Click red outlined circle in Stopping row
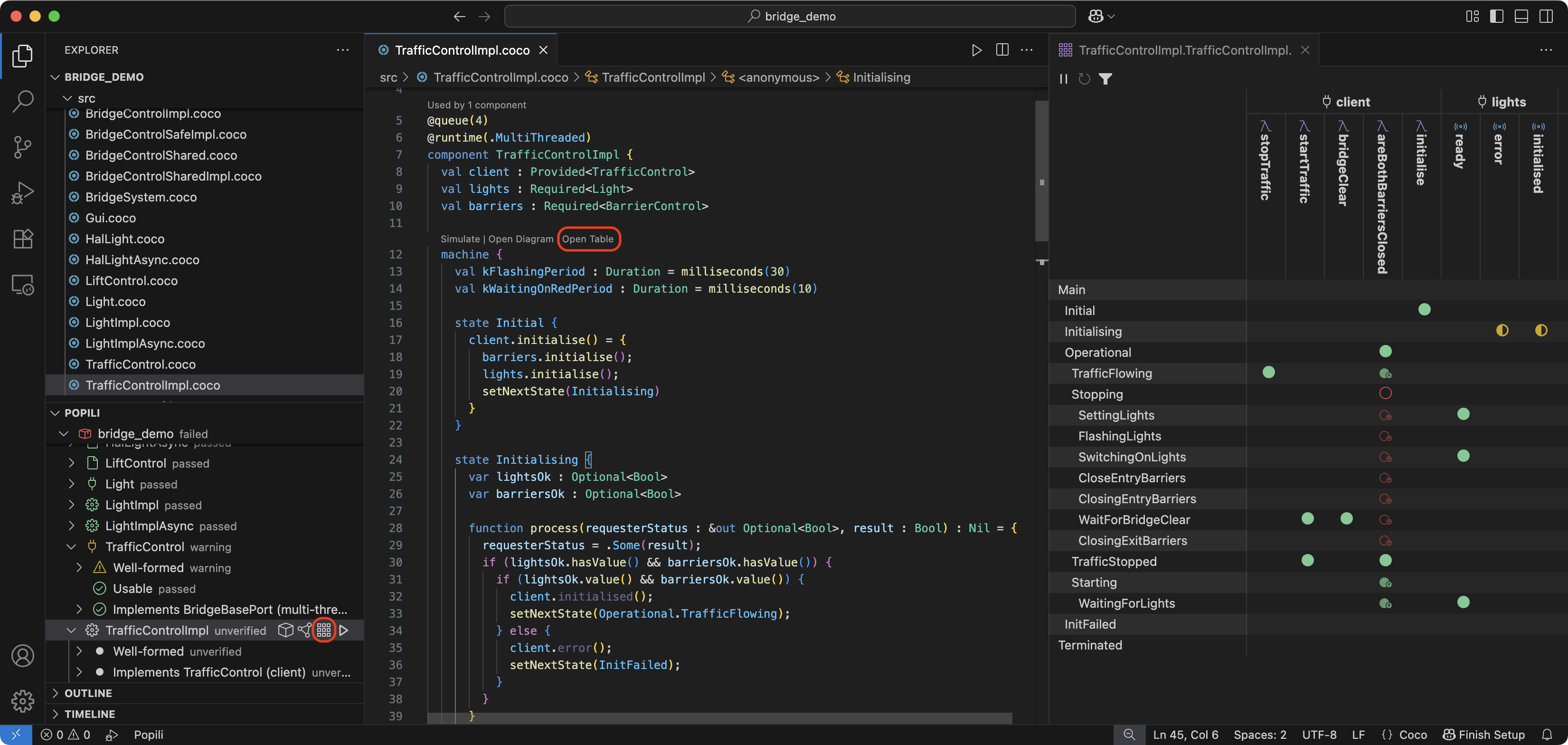The width and height of the screenshot is (1568, 745). tap(1385, 393)
